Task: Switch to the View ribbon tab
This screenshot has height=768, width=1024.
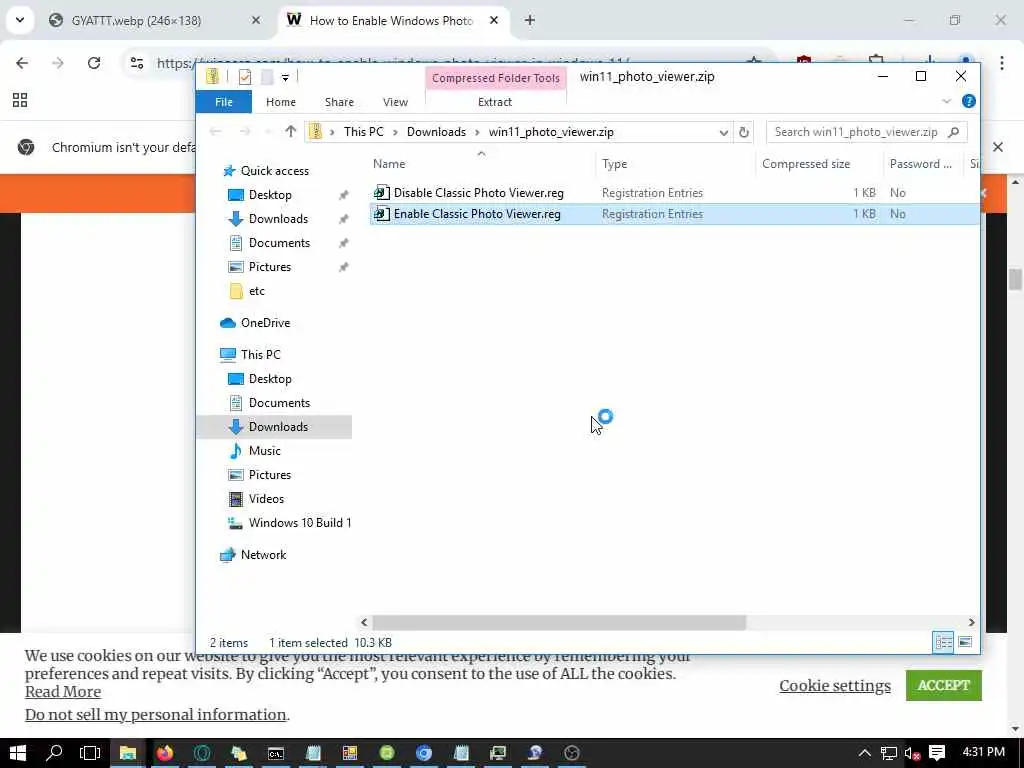Action: tap(395, 102)
